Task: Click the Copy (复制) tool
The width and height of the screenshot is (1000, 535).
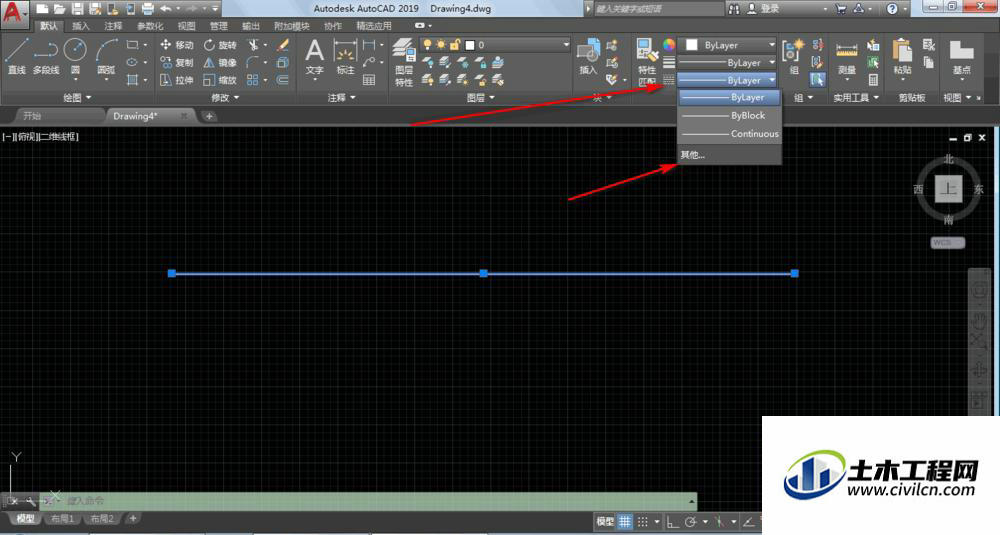Action: 177,62
